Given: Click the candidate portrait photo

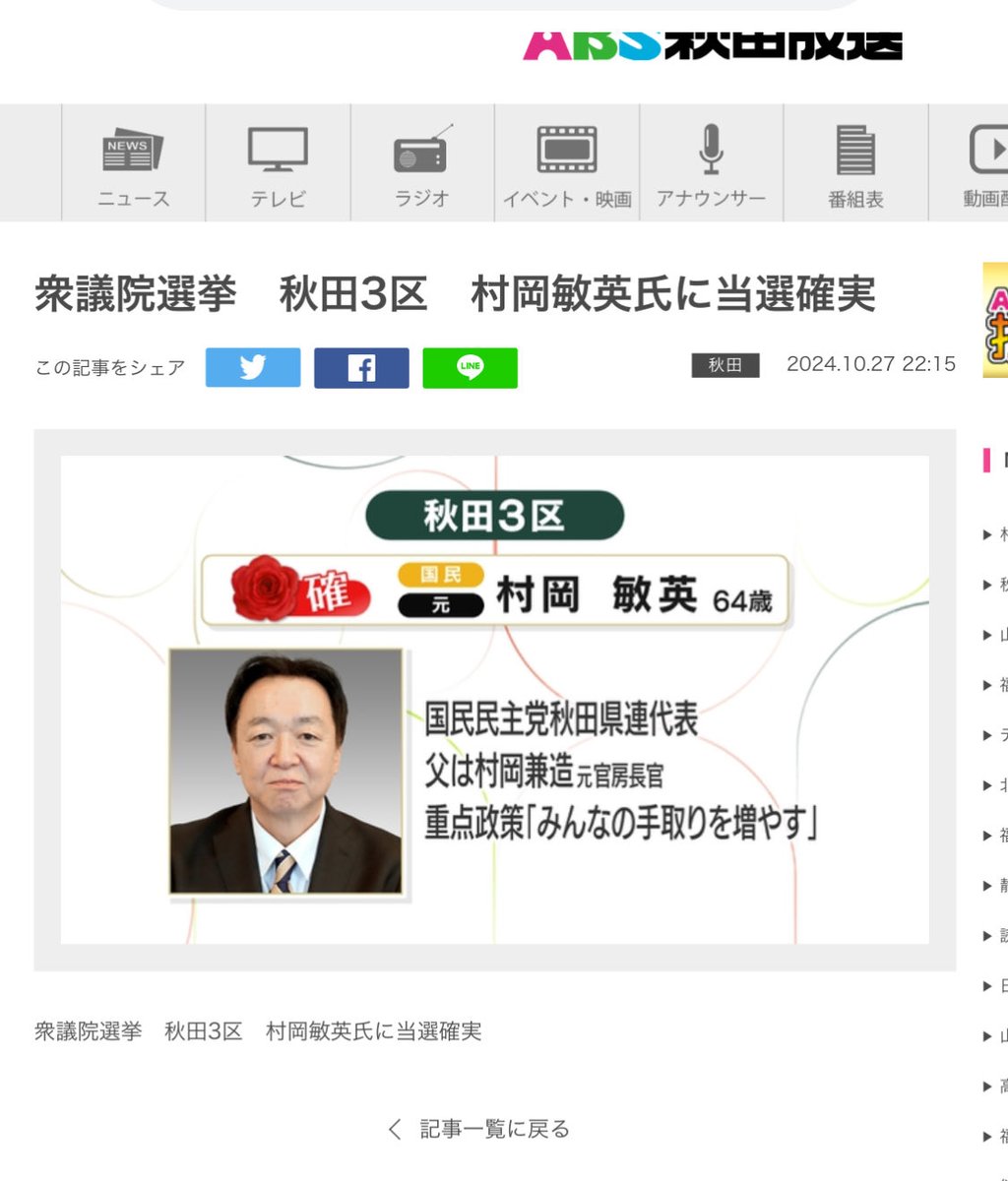Looking at the screenshot, I should tap(285, 772).
